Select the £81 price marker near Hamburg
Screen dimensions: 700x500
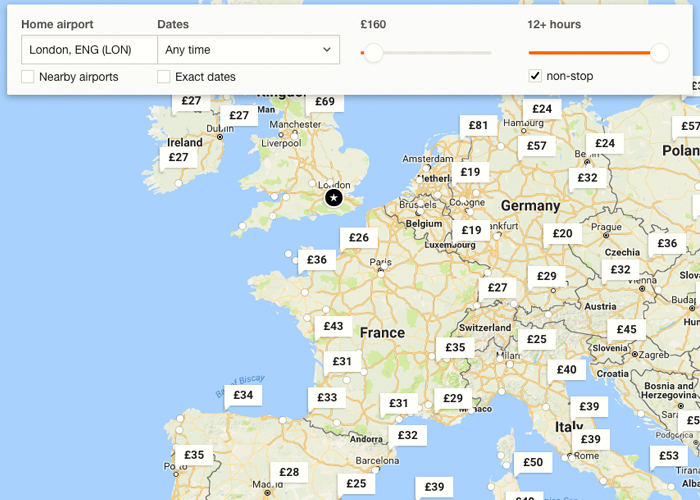point(478,125)
